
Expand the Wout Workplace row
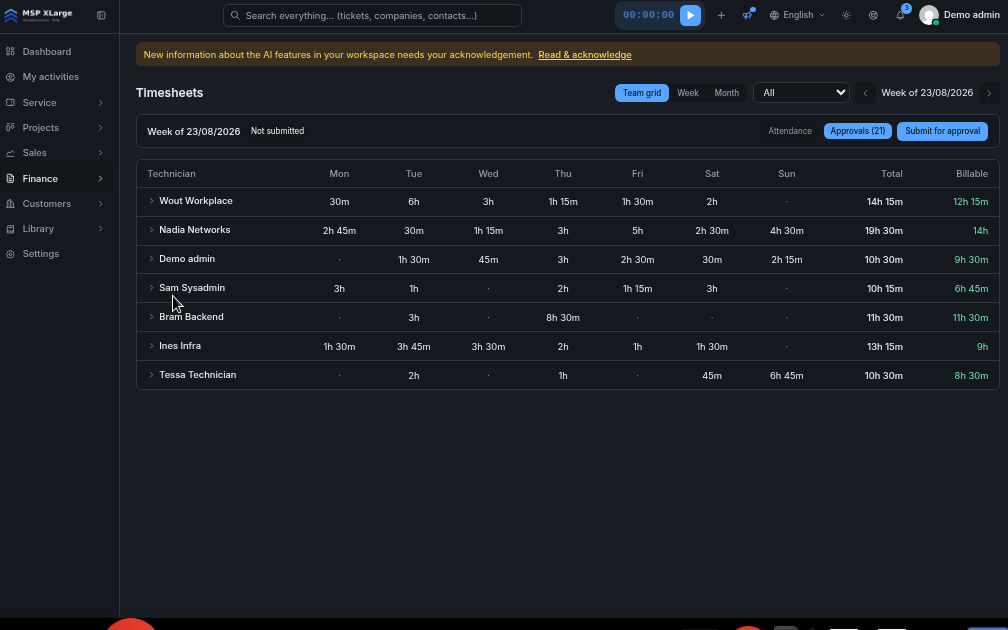coord(151,201)
